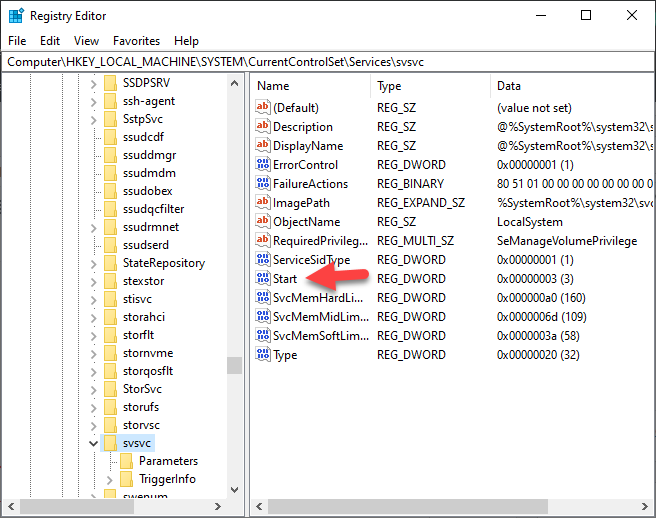656x518 pixels.
Task: Click the tree pane vertical scrollbar thumb
Action: coord(234,365)
